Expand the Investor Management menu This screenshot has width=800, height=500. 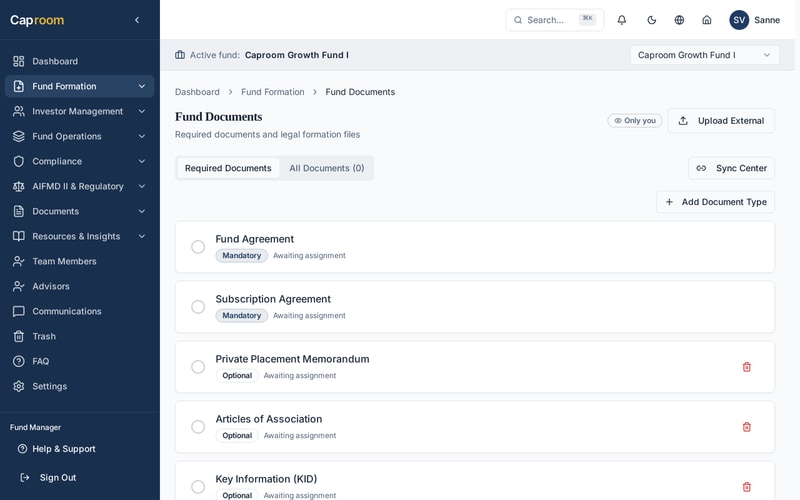click(80, 111)
